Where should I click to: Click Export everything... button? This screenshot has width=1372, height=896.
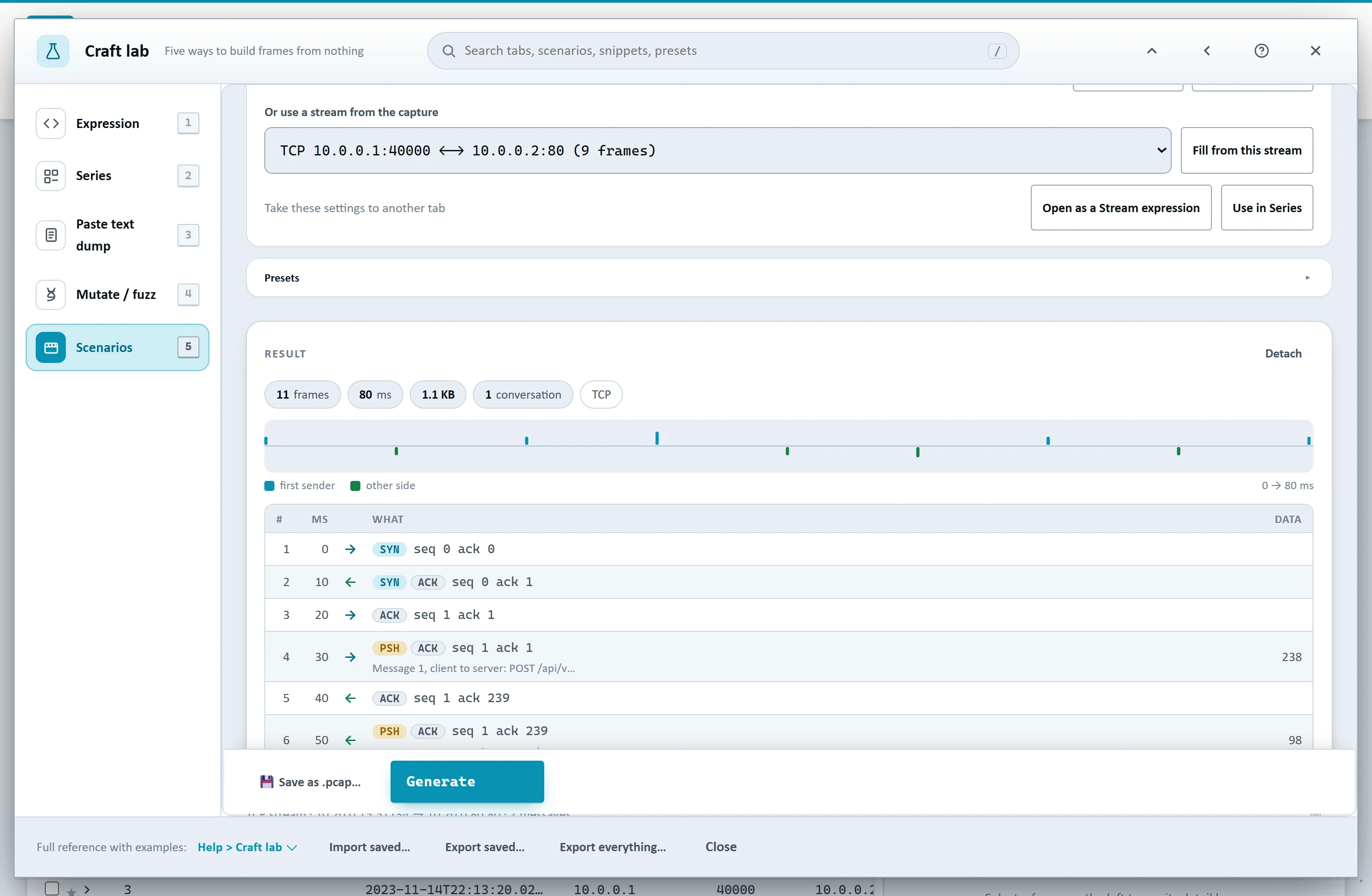(612, 847)
